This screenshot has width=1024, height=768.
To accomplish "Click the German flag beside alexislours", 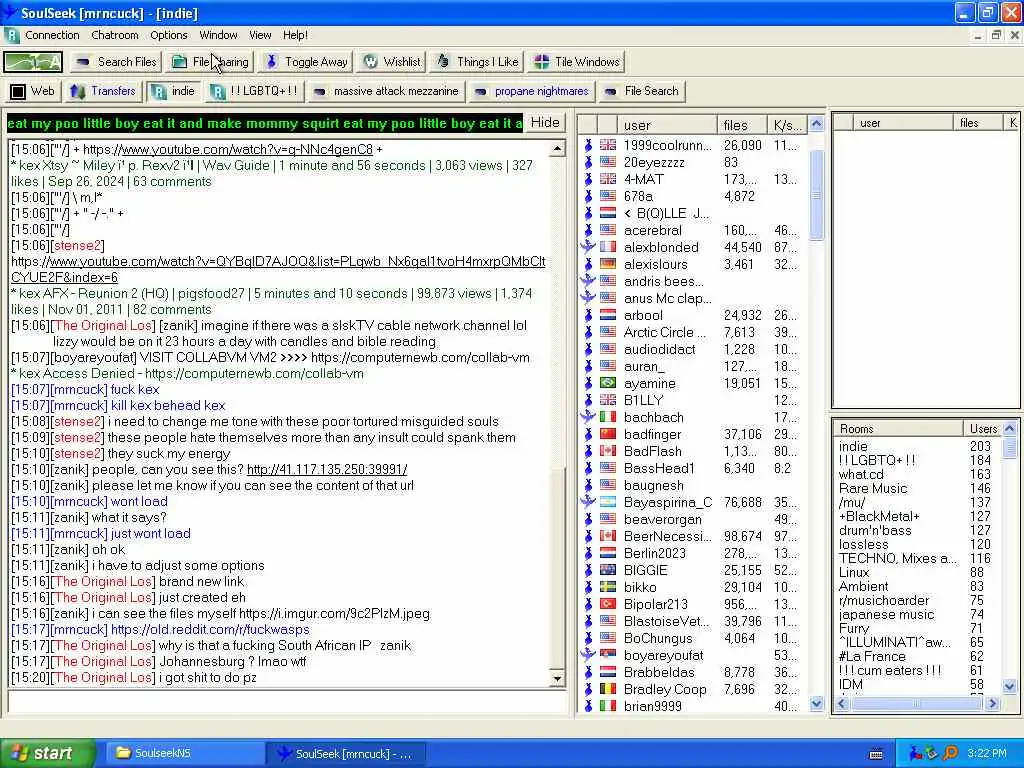I will pyautogui.click(x=608, y=264).
